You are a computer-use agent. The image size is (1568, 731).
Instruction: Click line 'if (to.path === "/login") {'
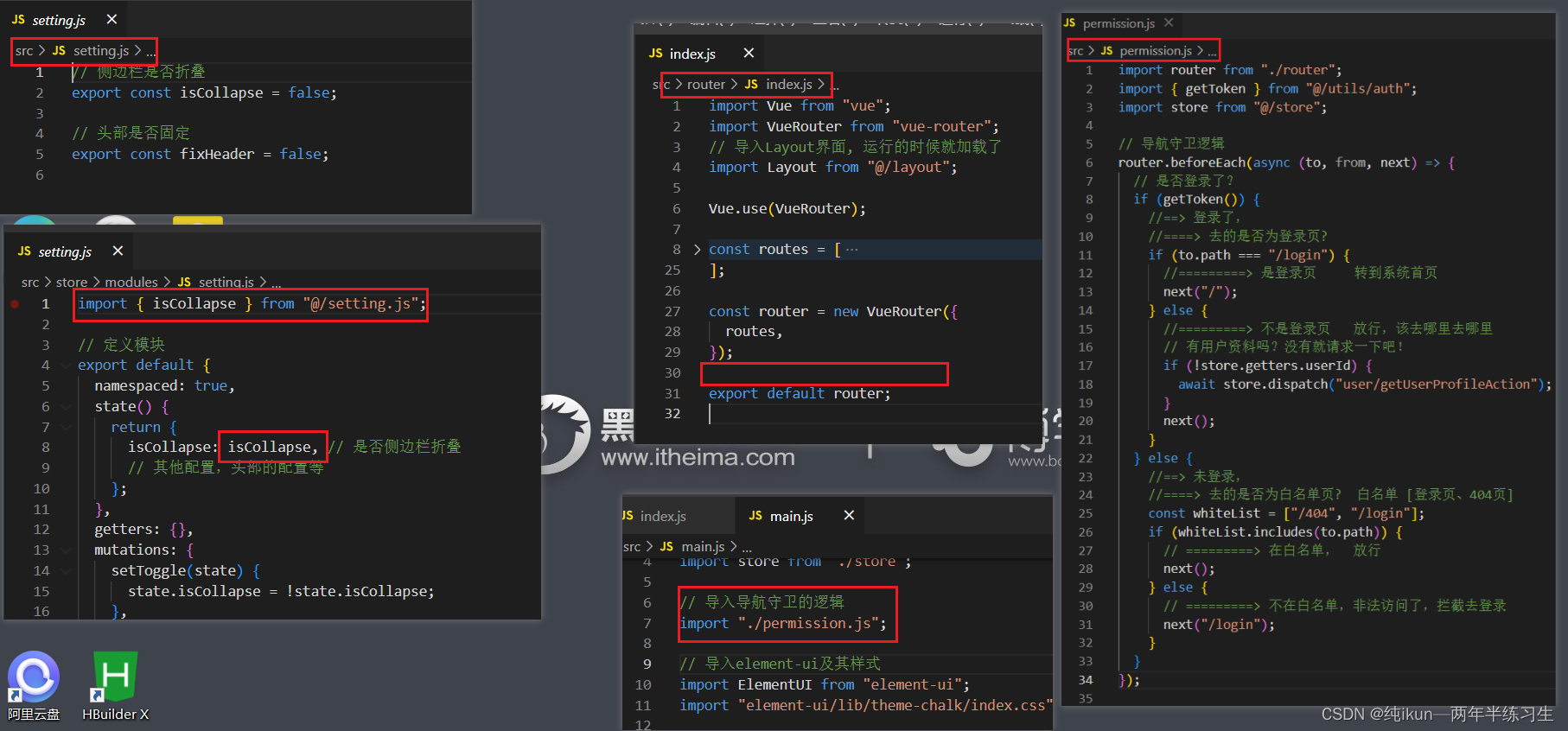pyautogui.click(x=1249, y=255)
